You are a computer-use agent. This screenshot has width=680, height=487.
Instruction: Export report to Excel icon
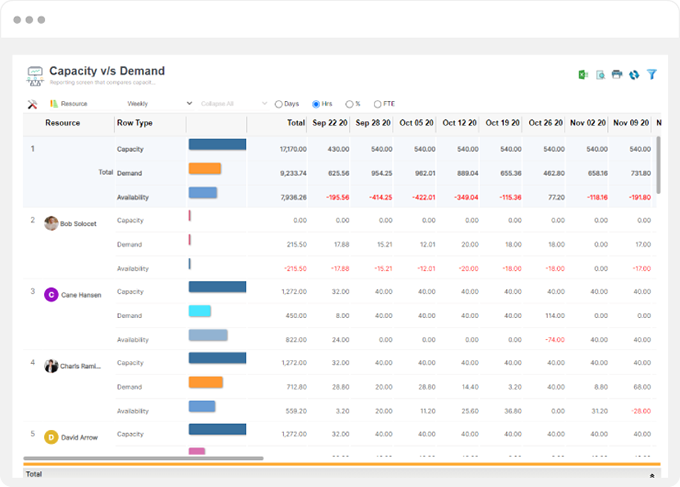tap(583, 75)
